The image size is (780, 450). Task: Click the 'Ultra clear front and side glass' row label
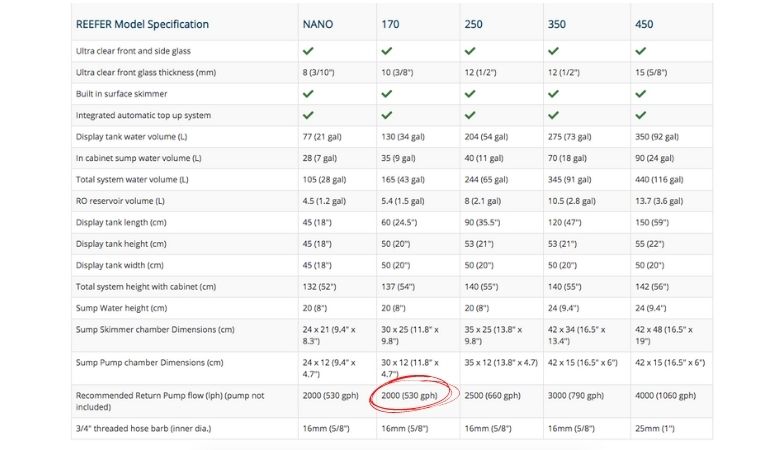coord(133,51)
